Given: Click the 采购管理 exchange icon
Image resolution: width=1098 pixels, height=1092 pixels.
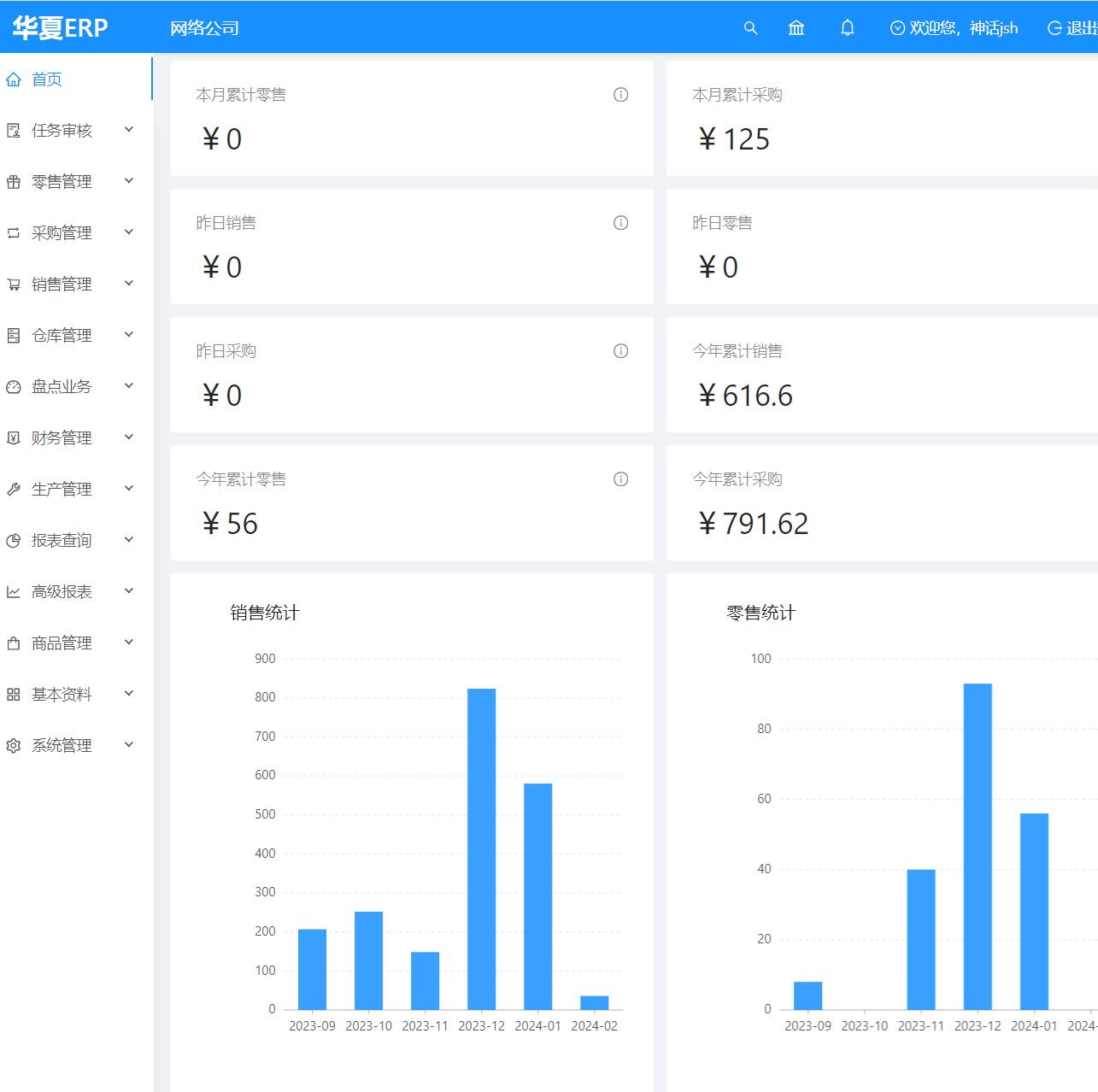Looking at the screenshot, I should point(14,233).
